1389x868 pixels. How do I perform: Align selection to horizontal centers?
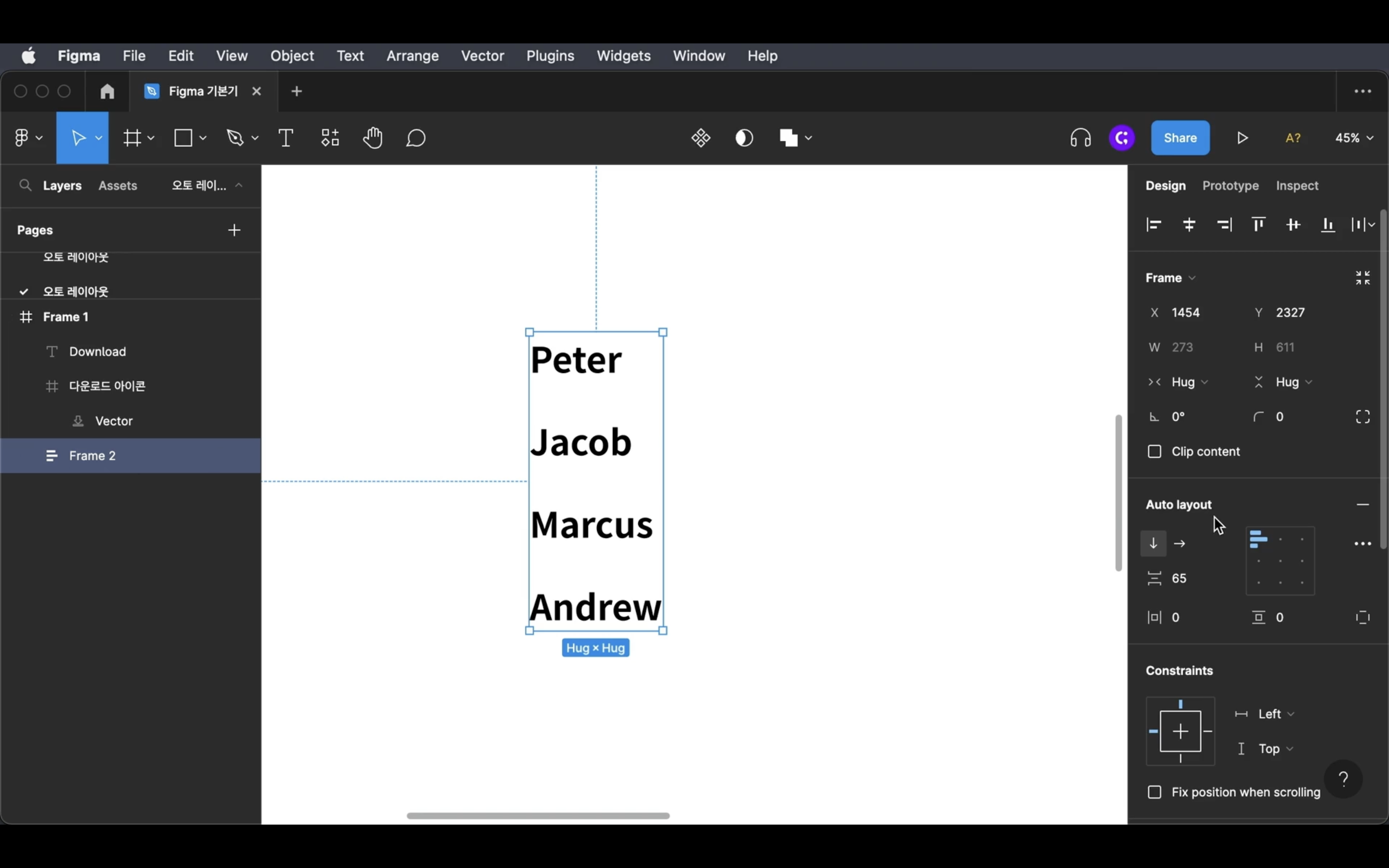(1189, 225)
